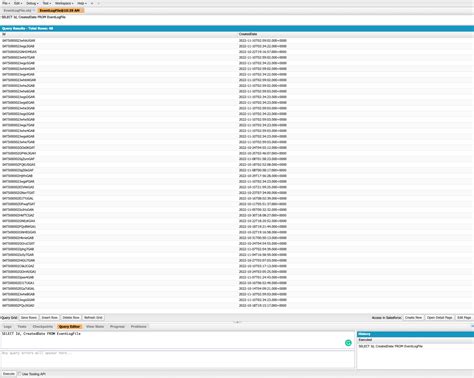Select the EventLogFile@10:28 AM tab
This screenshot has width=474, height=378.
point(60,10)
